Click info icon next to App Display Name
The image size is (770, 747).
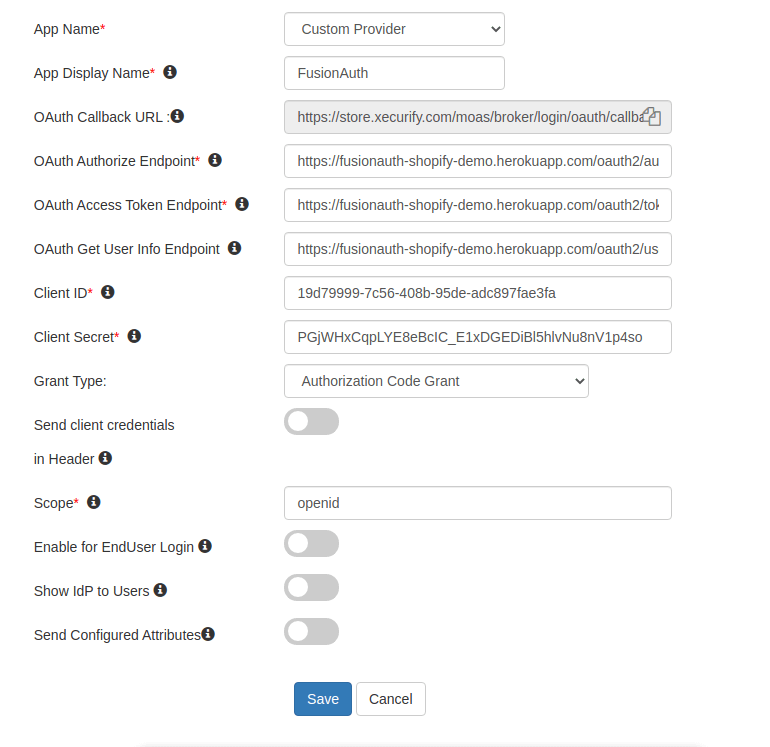[x=170, y=72]
